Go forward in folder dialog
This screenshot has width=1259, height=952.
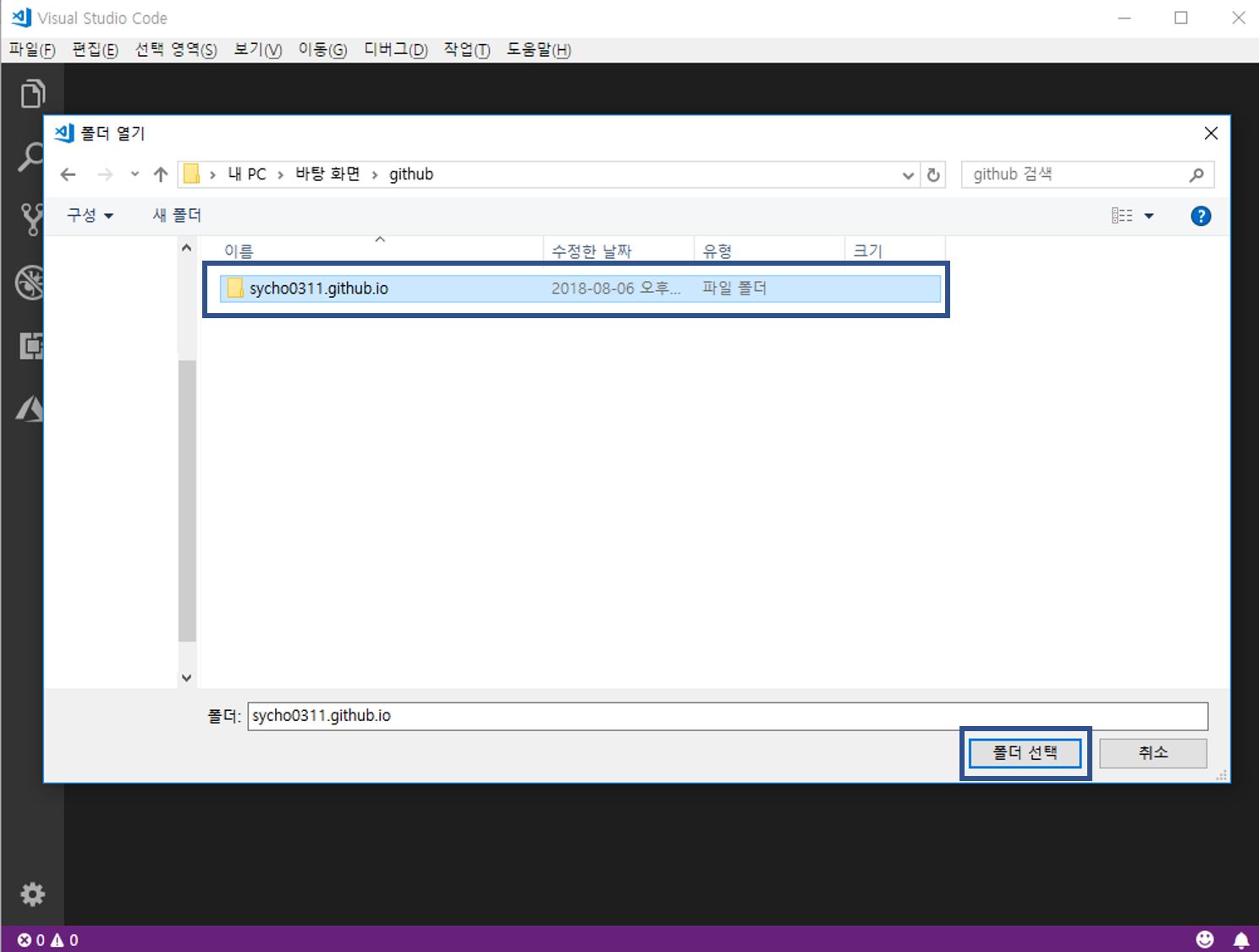(105, 174)
